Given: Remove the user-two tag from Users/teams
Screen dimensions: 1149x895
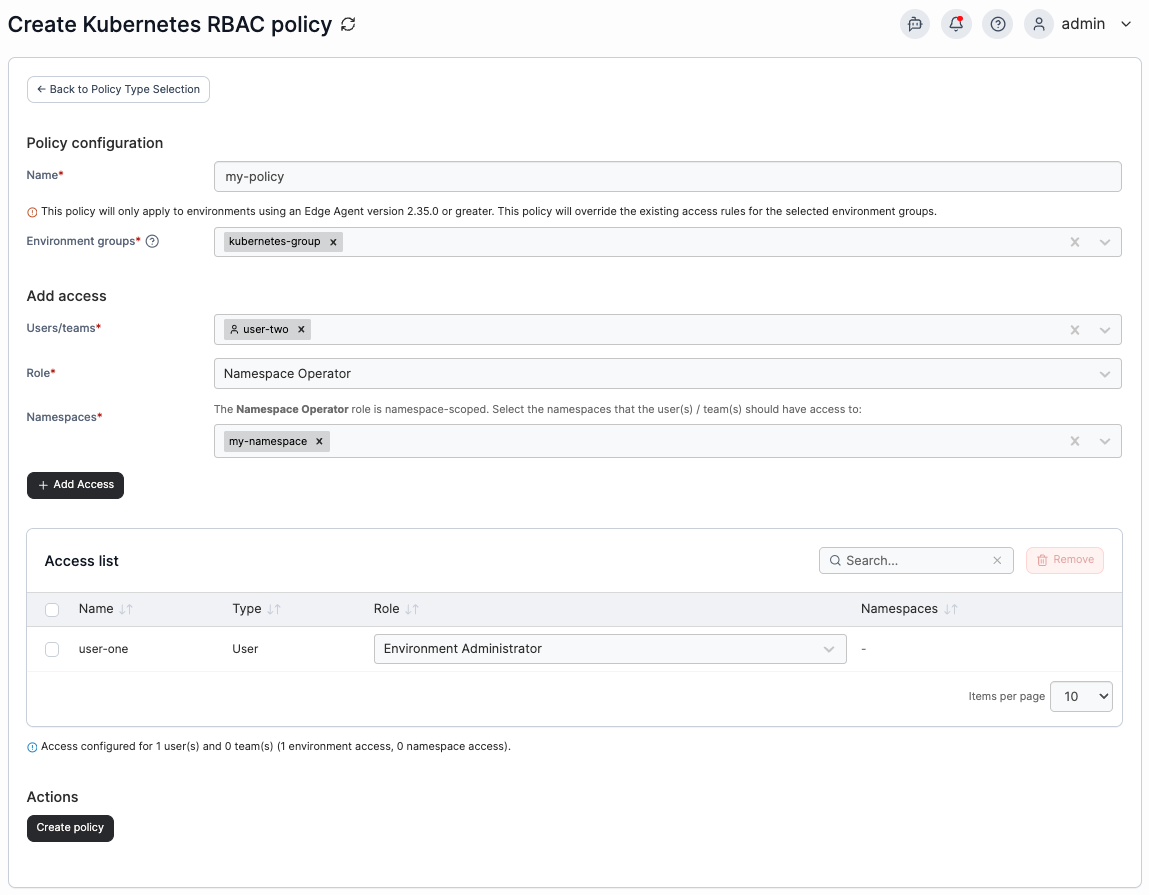Looking at the screenshot, I should point(301,329).
